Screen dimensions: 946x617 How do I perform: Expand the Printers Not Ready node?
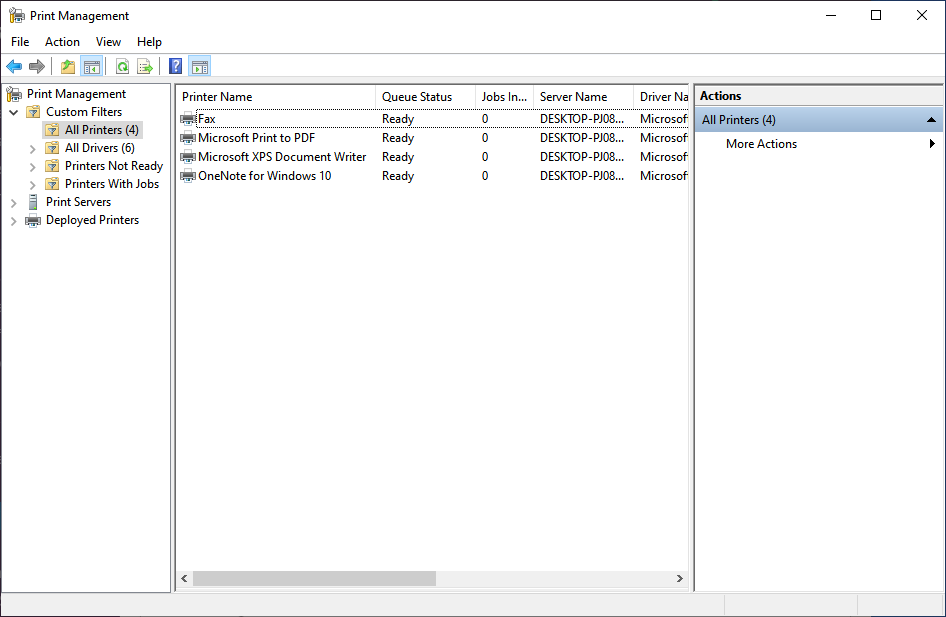tap(33, 167)
